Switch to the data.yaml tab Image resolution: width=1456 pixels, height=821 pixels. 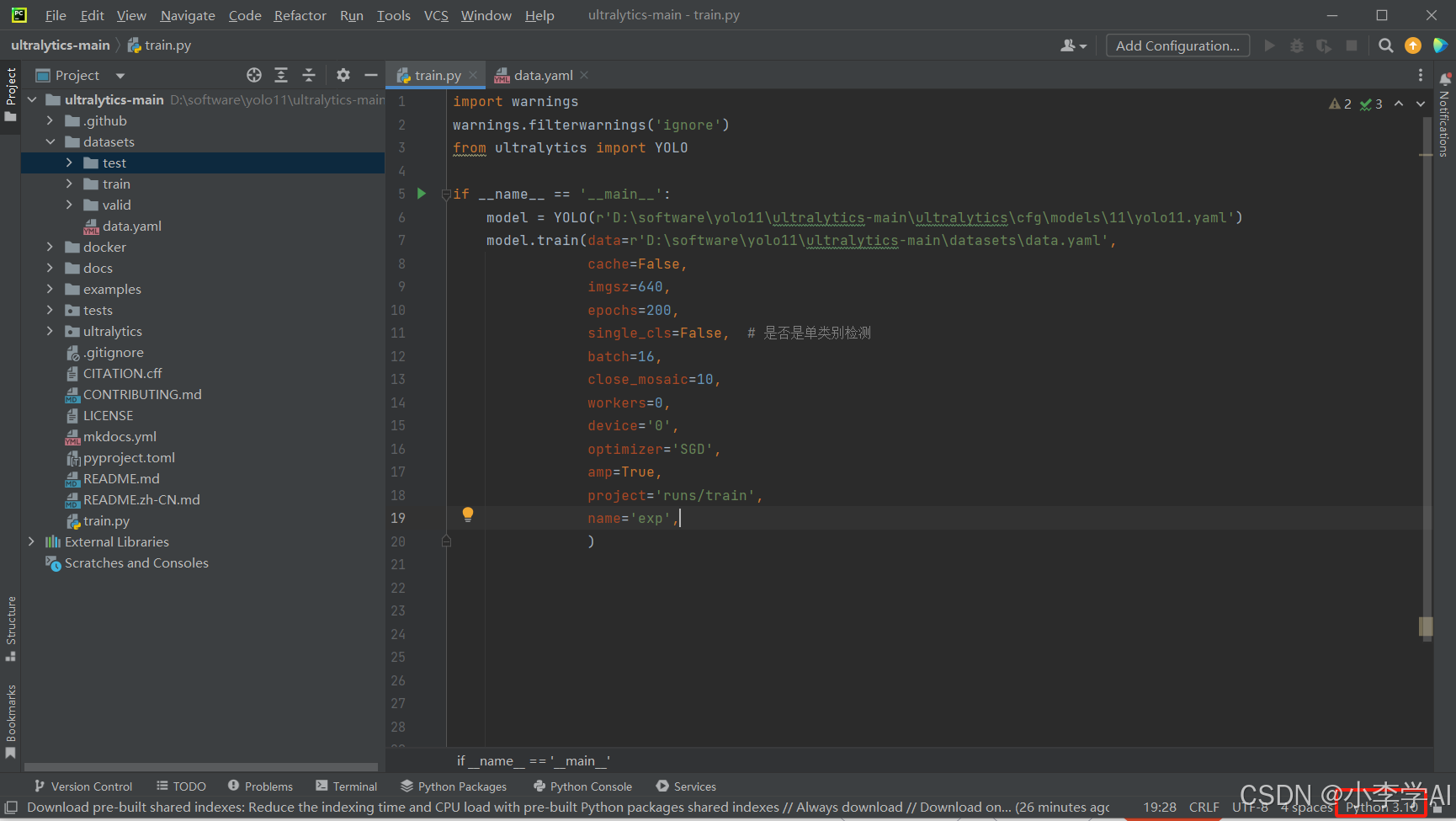point(543,75)
